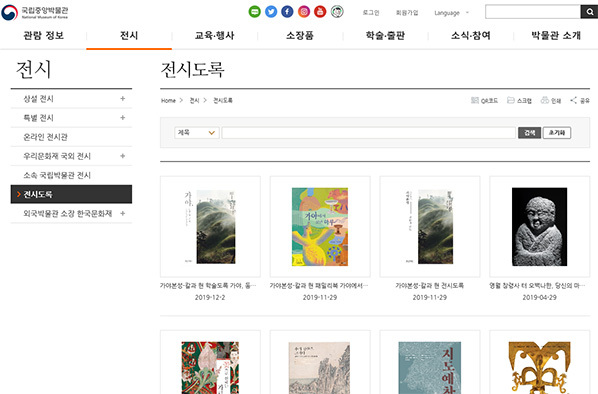Open the colorful 패밀리북 가야에서 cover
This screenshot has height=394, width=598.
(x=320, y=227)
